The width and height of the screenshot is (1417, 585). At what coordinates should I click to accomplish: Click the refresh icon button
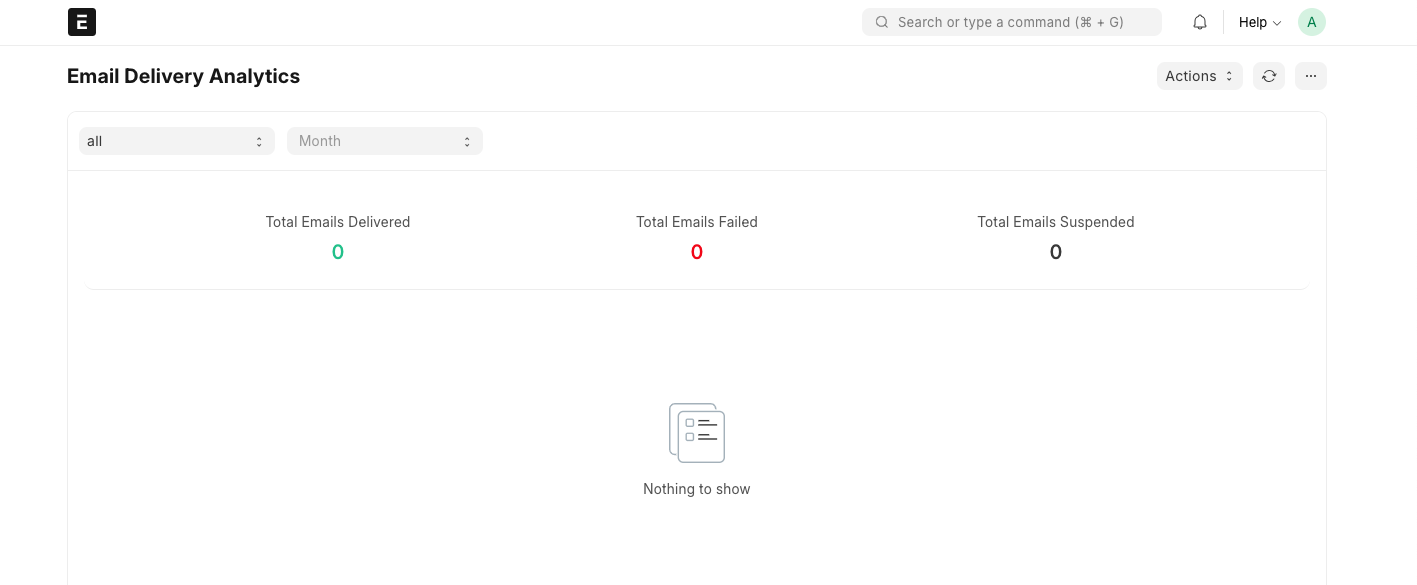click(x=1269, y=76)
